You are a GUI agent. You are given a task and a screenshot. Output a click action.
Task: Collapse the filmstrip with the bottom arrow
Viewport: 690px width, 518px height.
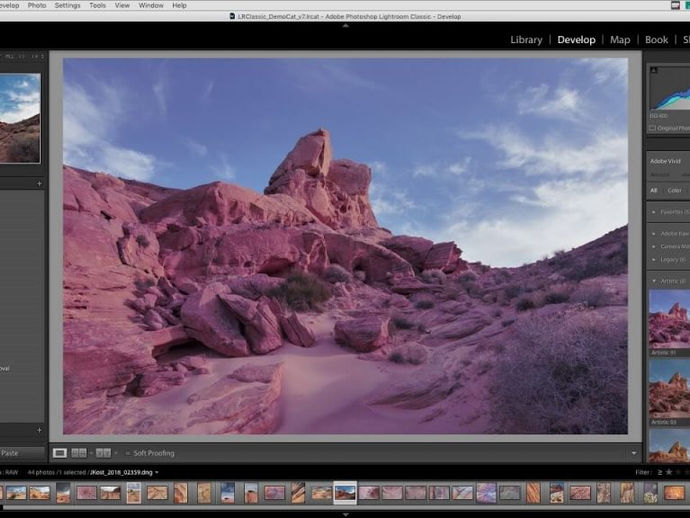click(345, 514)
